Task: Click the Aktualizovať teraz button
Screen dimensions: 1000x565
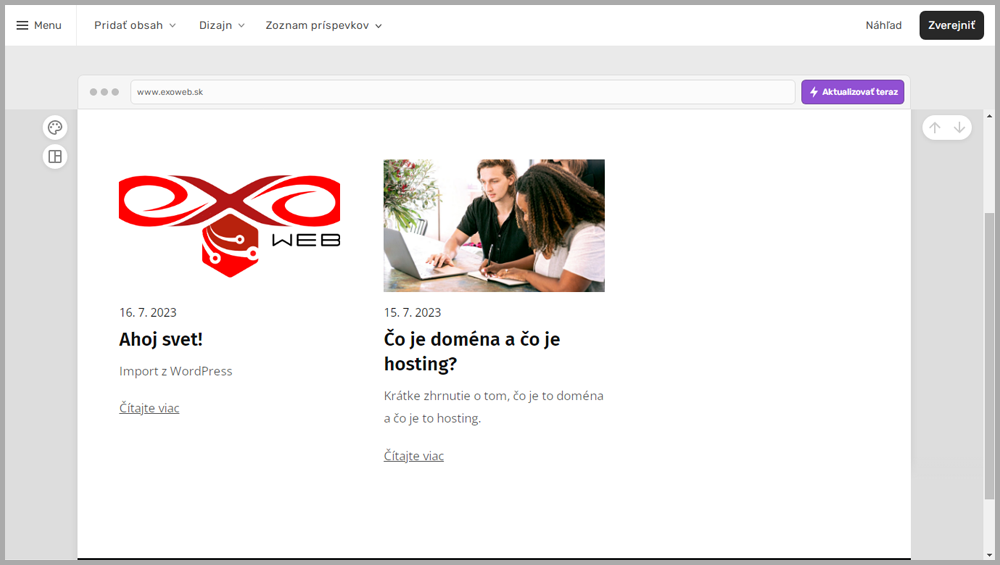Action: click(853, 92)
